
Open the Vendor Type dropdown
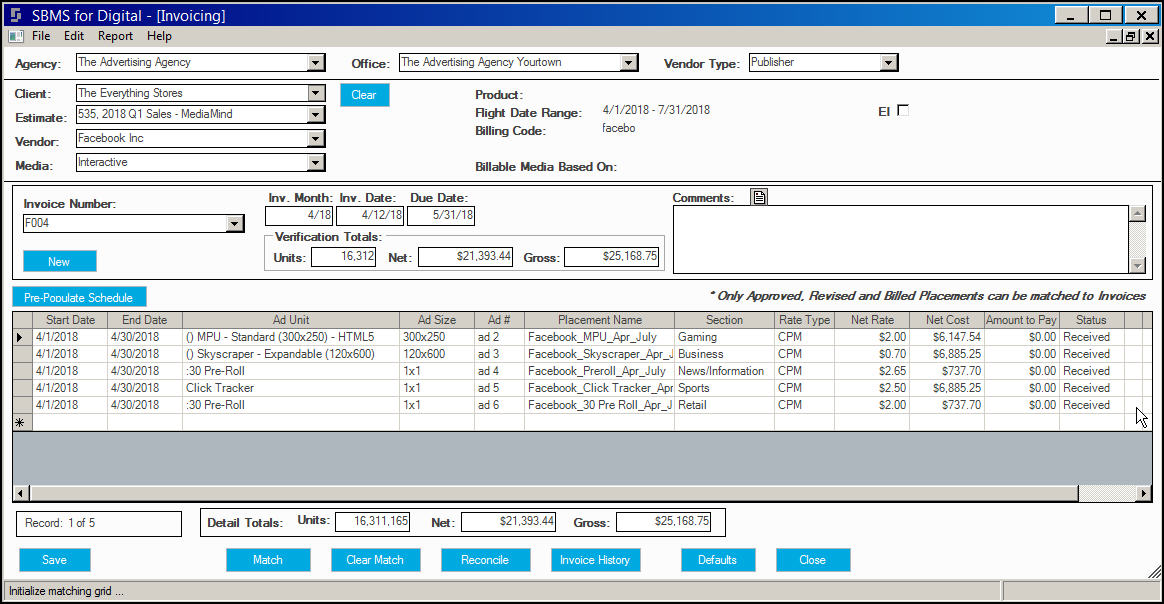click(x=889, y=63)
